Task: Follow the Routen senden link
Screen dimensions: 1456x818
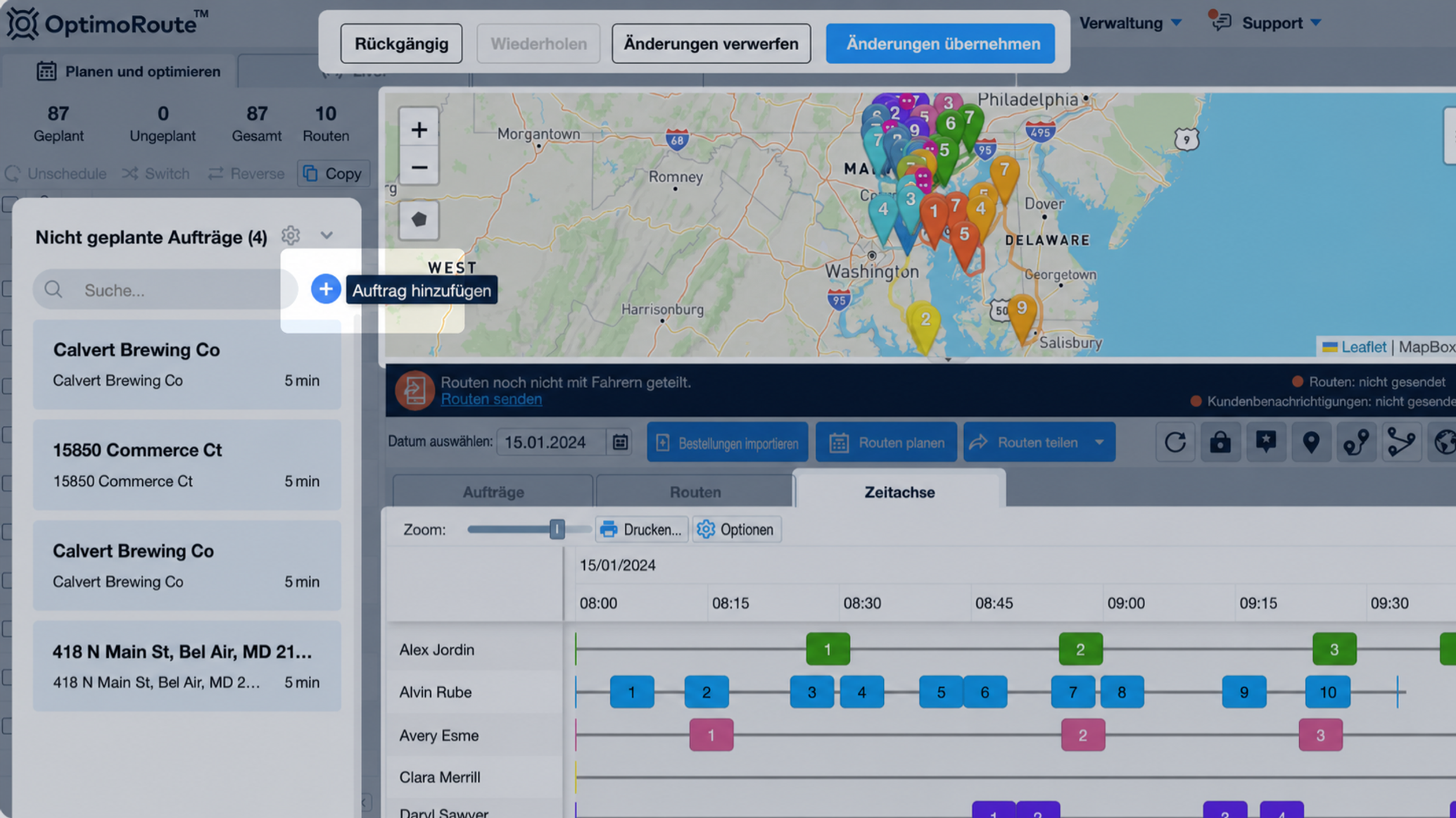Action: coord(491,399)
